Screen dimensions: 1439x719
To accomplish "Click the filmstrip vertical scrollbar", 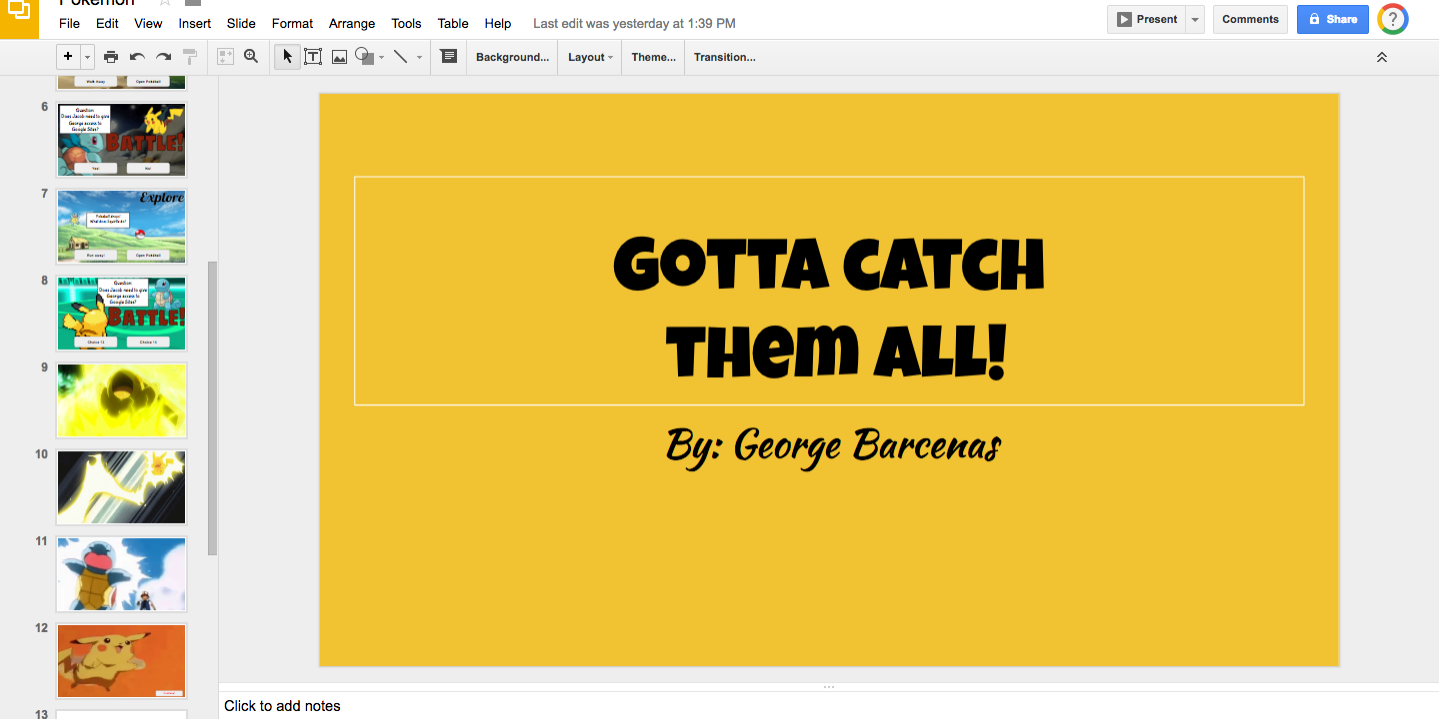I will (x=212, y=408).
